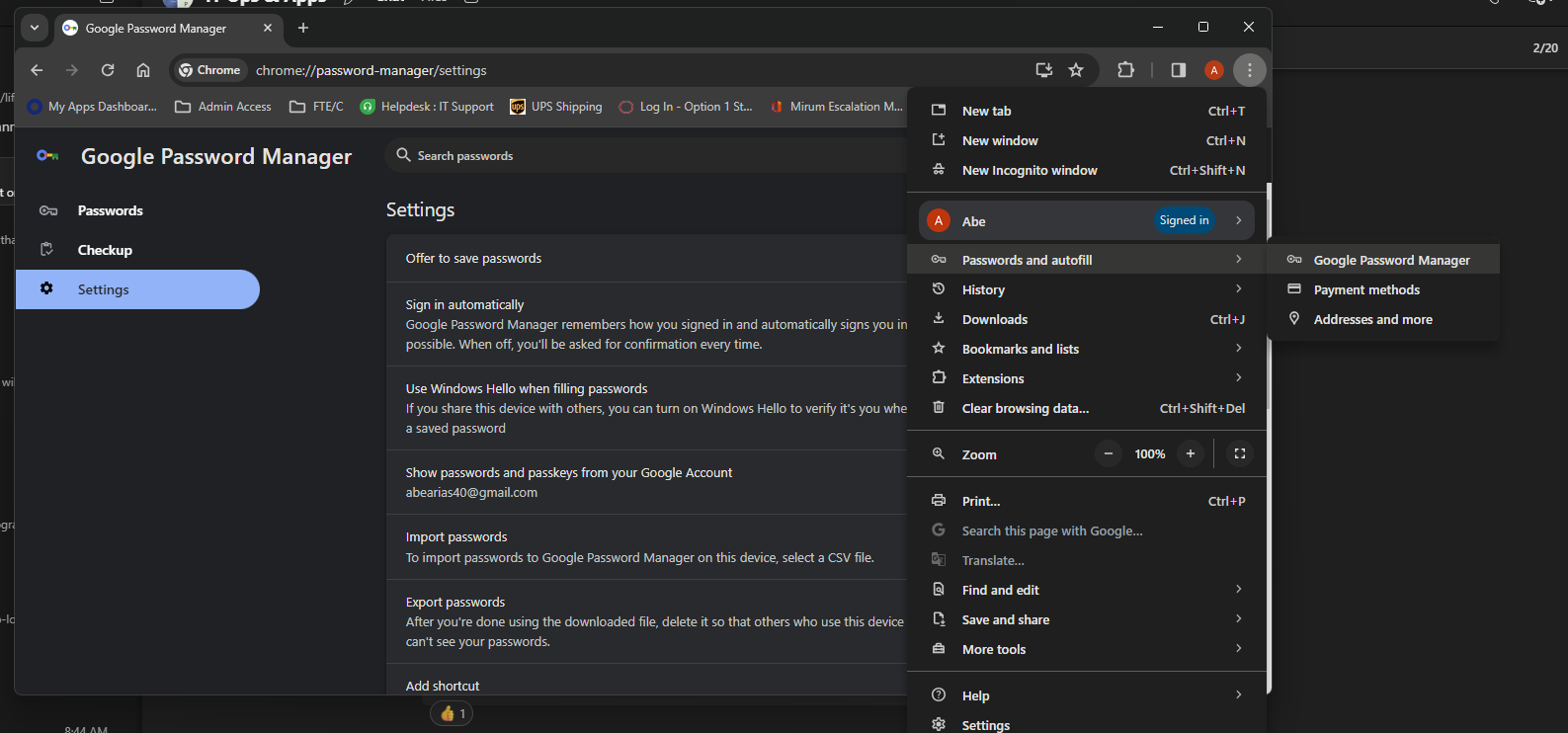Expand More tools submenu
Image resolution: width=1568 pixels, height=733 pixels.
pyautogui.click(x=1087, y=649)
